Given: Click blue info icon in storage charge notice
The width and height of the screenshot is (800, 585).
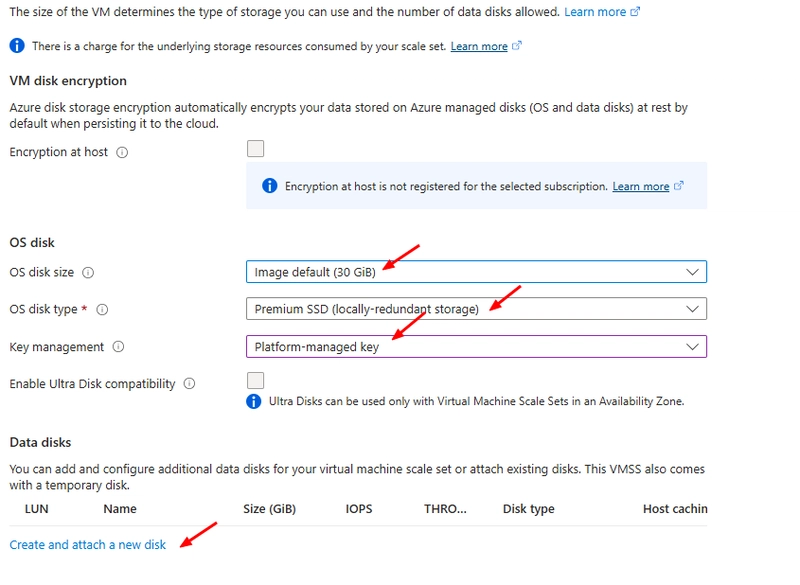Looking at the screenshot, I should click(17, 46).
